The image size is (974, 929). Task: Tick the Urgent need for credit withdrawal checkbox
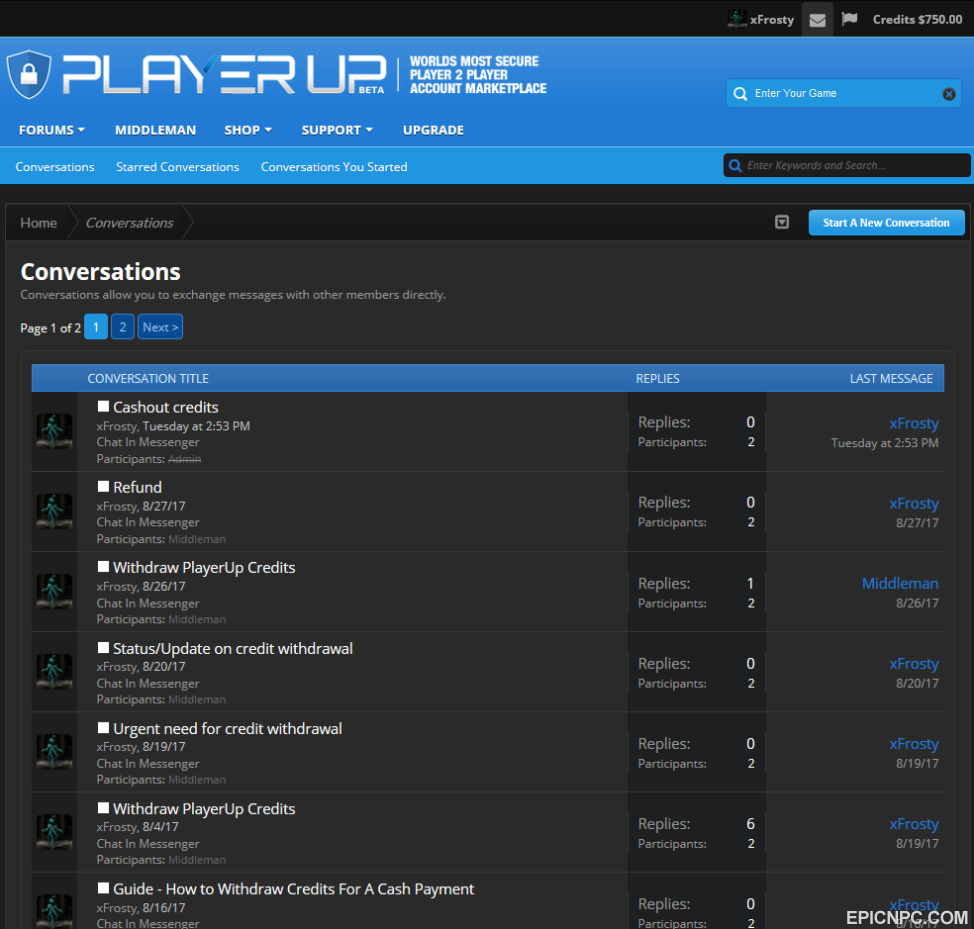tap(103, 728)
